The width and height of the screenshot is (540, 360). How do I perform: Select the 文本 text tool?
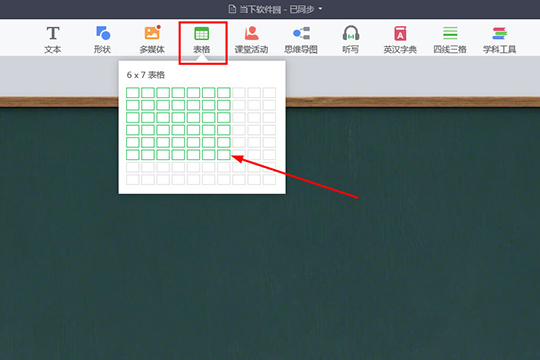[x=53, y=40]
